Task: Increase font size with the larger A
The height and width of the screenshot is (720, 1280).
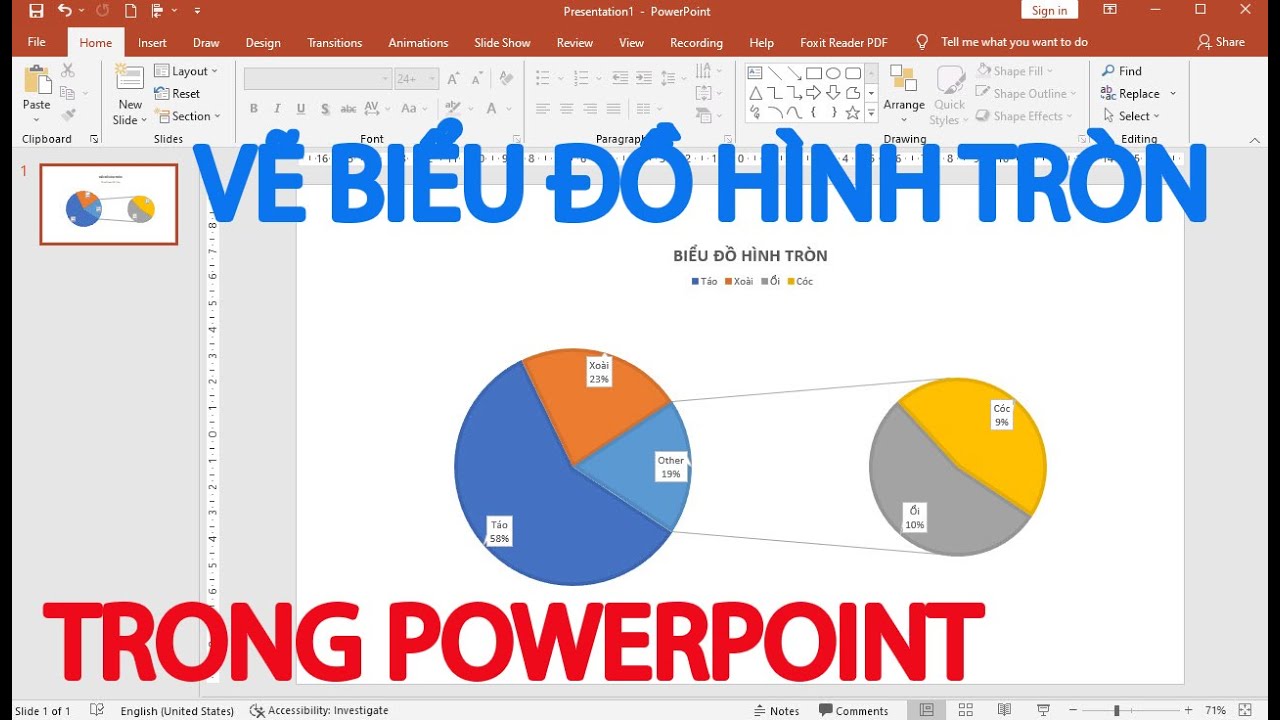Action: pyautogui.click(x=454, y=78)
